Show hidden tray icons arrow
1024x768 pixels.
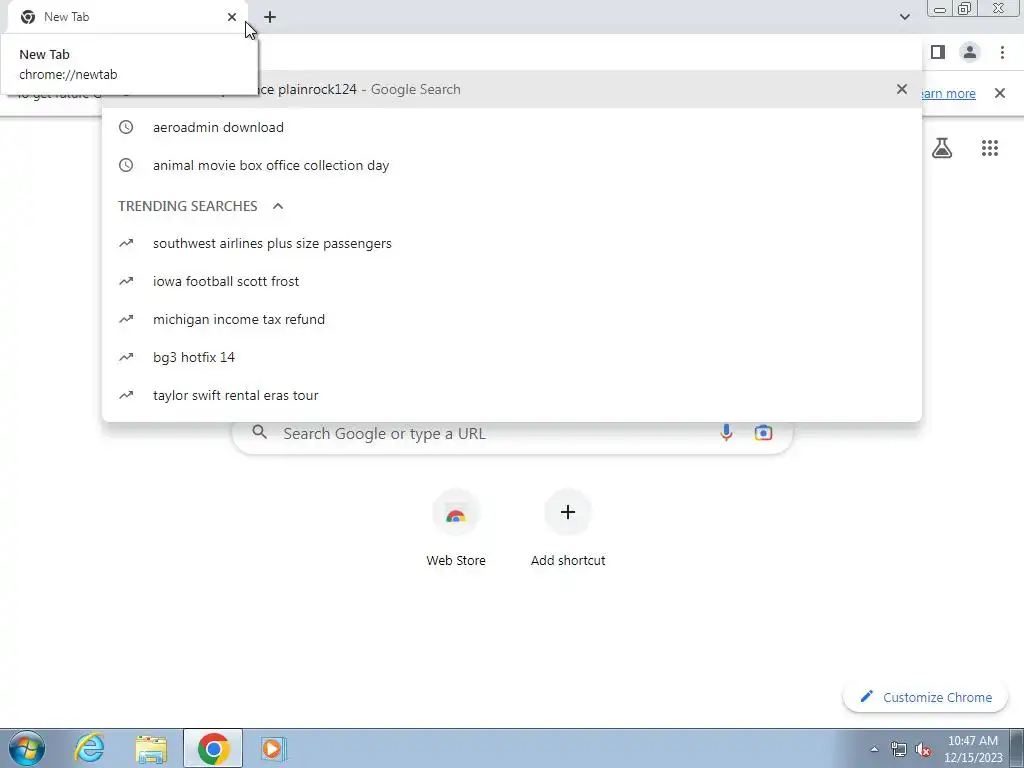coord(874,749)
